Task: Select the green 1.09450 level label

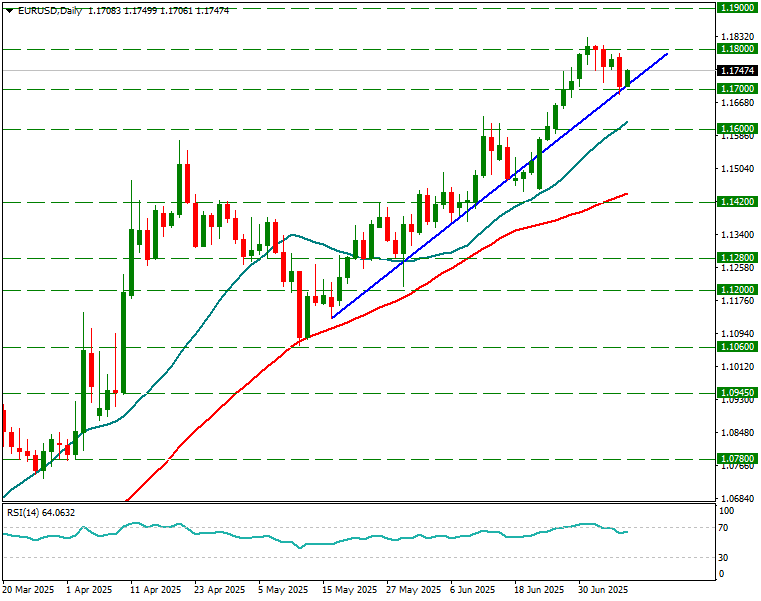Action: pyautogui.click(x=737, y=393)
